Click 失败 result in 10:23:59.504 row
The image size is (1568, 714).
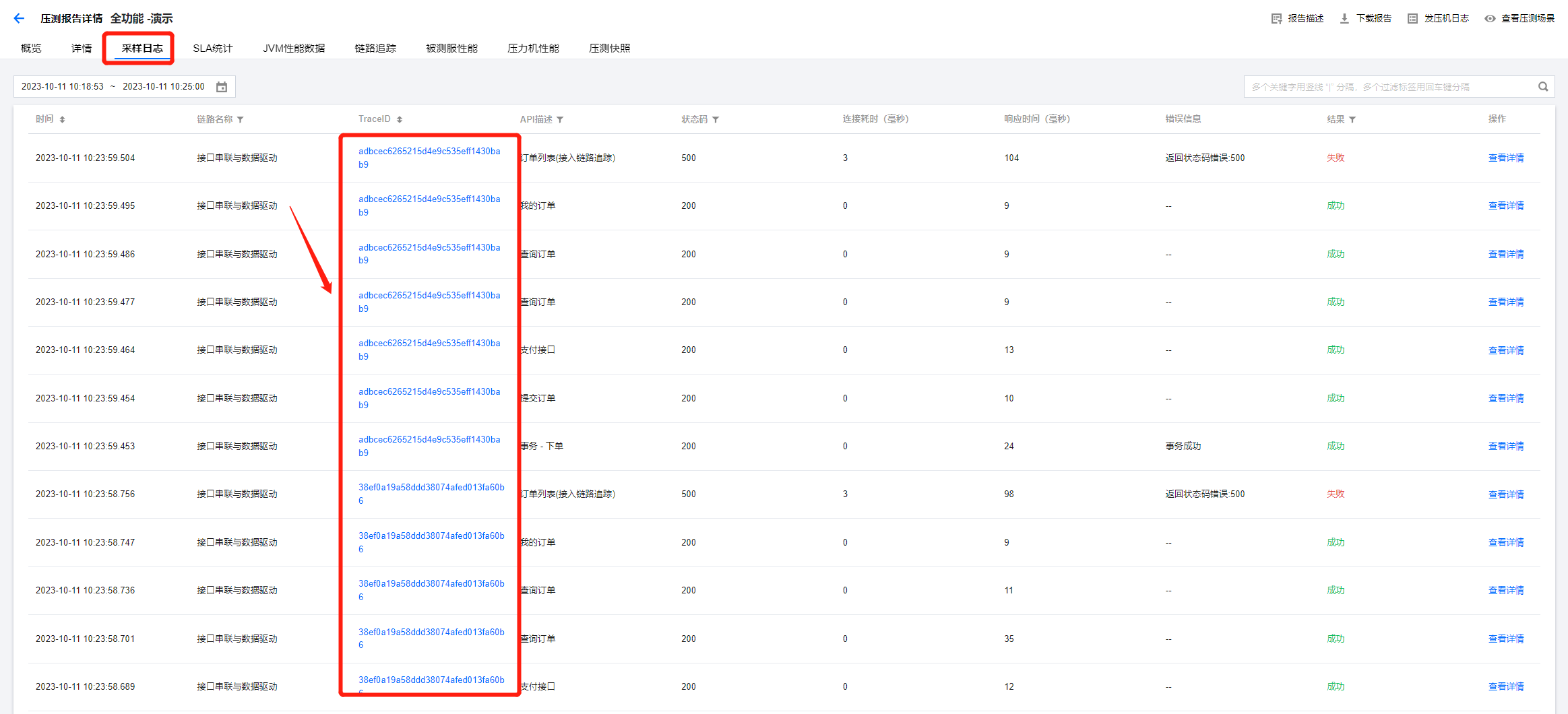(1336, 158)
